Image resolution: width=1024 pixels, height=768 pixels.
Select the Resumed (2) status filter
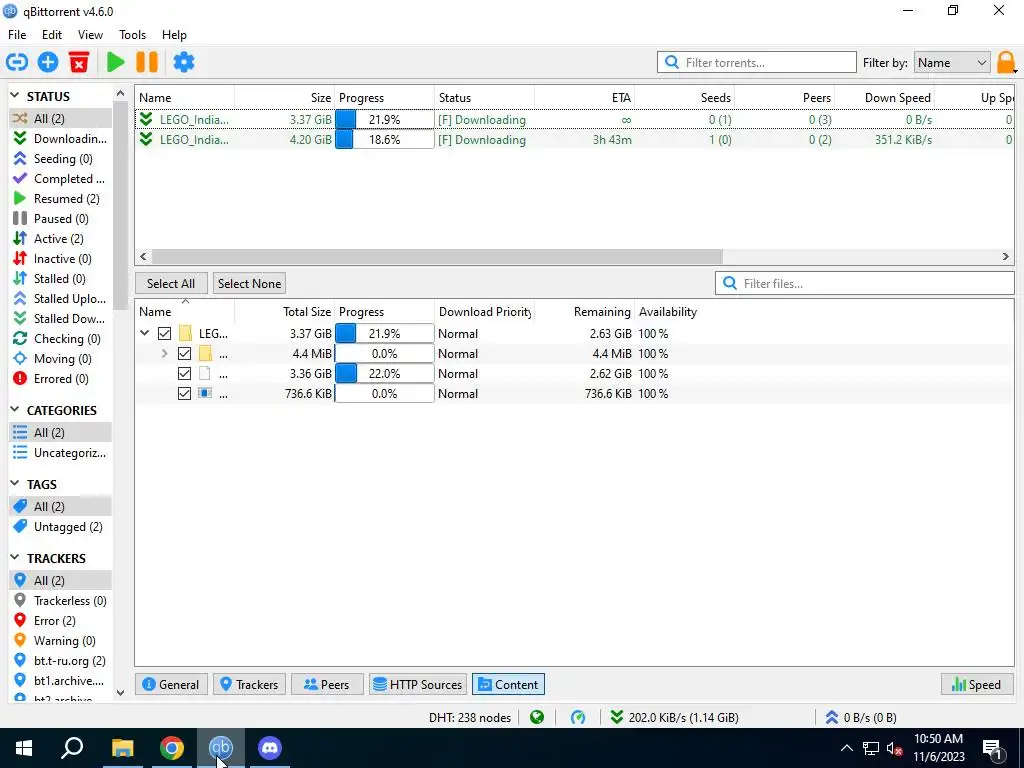(60, 199)
